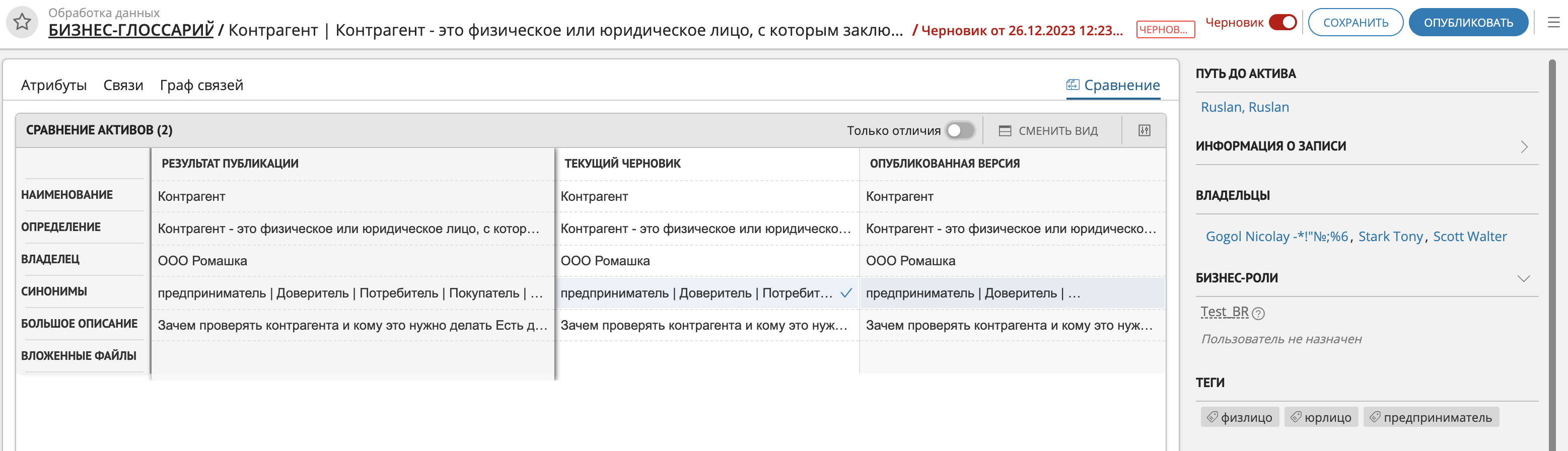
Task: Click the Обработка данных section label
Action: (104, 12)
